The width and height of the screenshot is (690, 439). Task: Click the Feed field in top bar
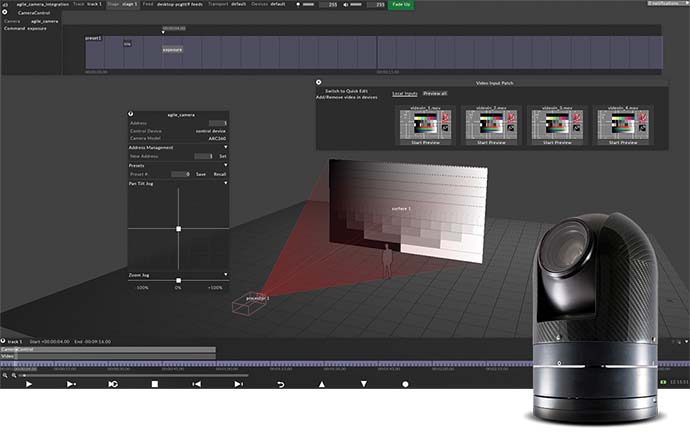[x=180, y=4]
